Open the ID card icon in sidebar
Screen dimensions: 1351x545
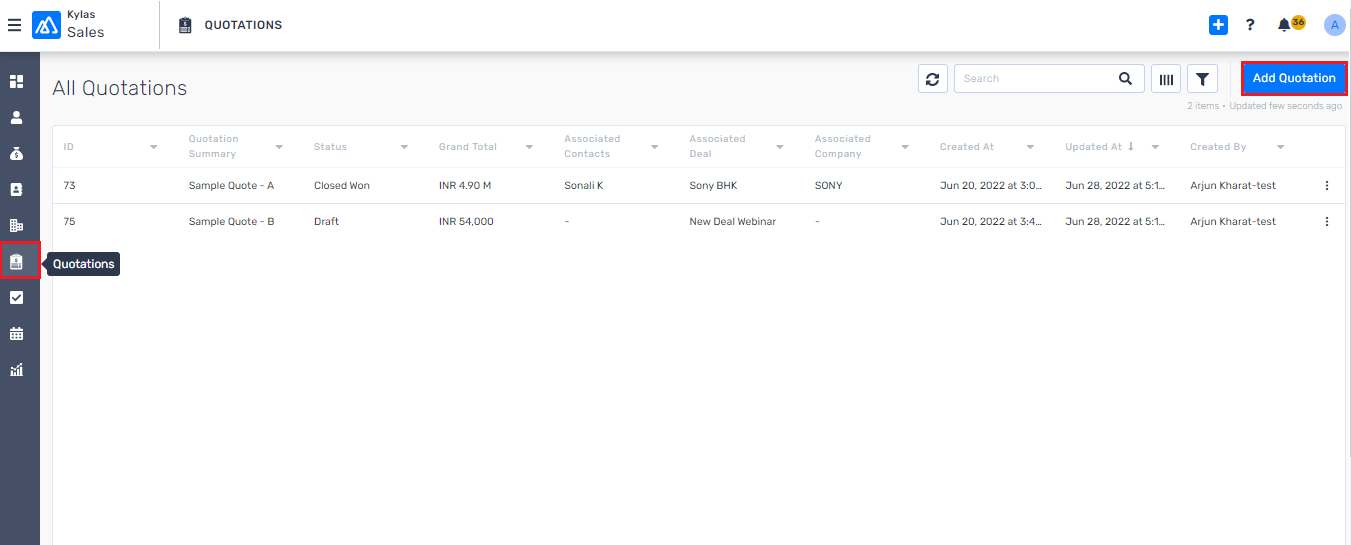pyautogui.click(x=16, y=189)
